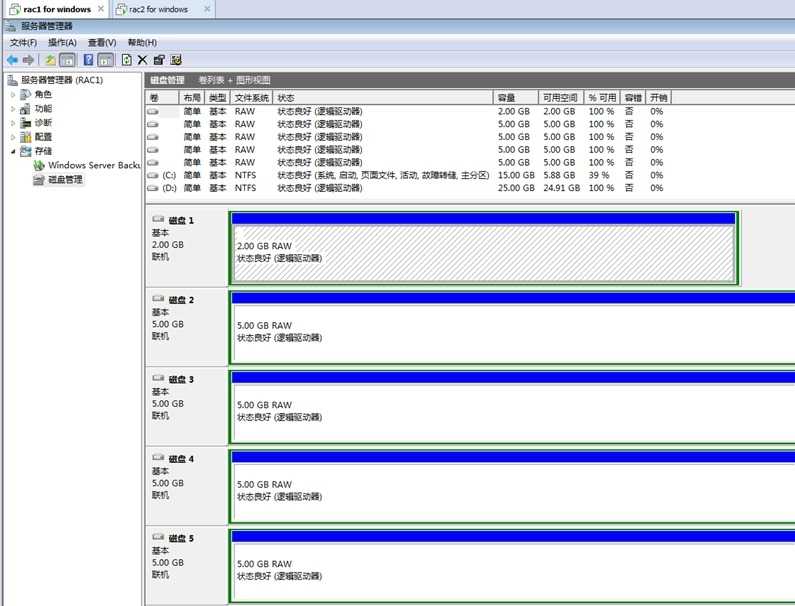Click the 15.00 GB capacity of volume C:

pos(516,175)
